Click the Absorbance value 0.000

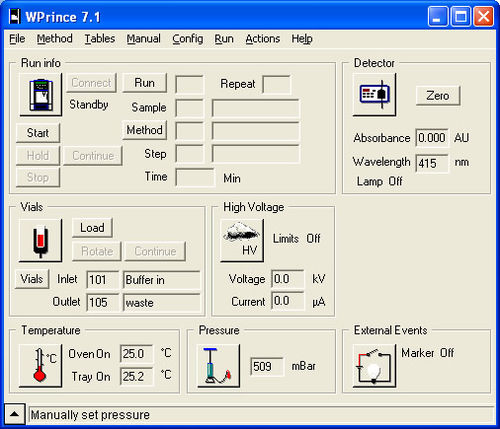coord(432,138)
